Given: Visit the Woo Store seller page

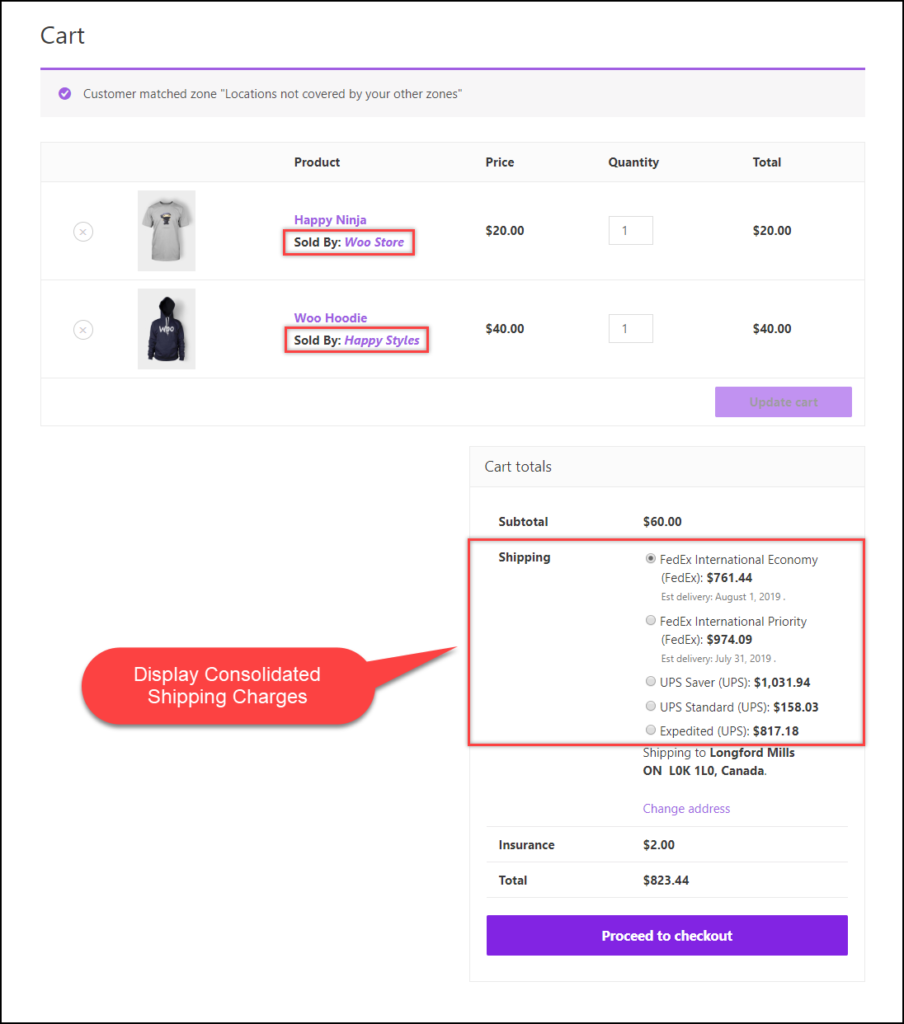Looking at the screenshot, I should click(x=374, y=242).
